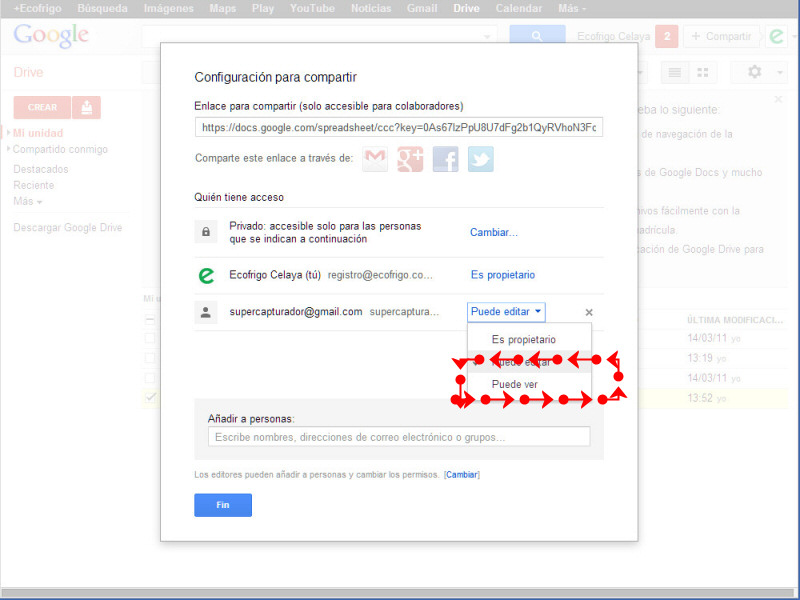This screenshot has height=600, width=800.
Task: Click the blue search button
Action: (x=537, y=36)
